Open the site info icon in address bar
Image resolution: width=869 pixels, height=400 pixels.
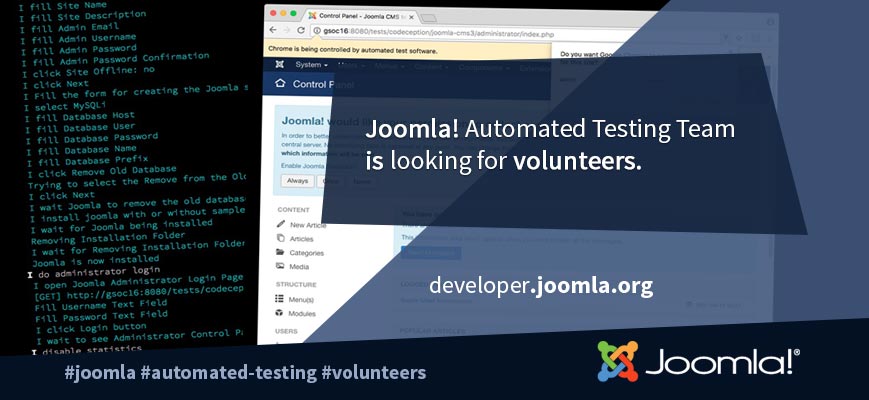tap(316, 31)
